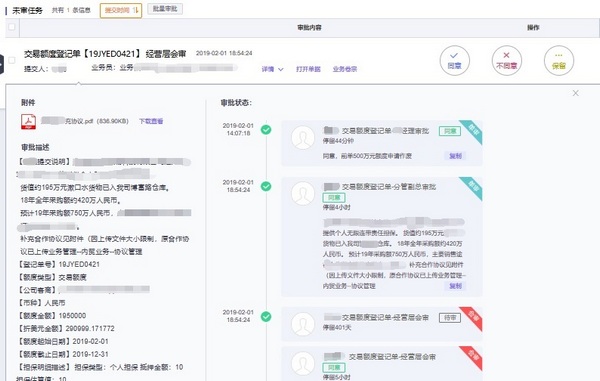The height and width of the screenshot is (381, 600).
Task: Click 批量审批 button
Action: pyautogui.click(x=165, y=9)
